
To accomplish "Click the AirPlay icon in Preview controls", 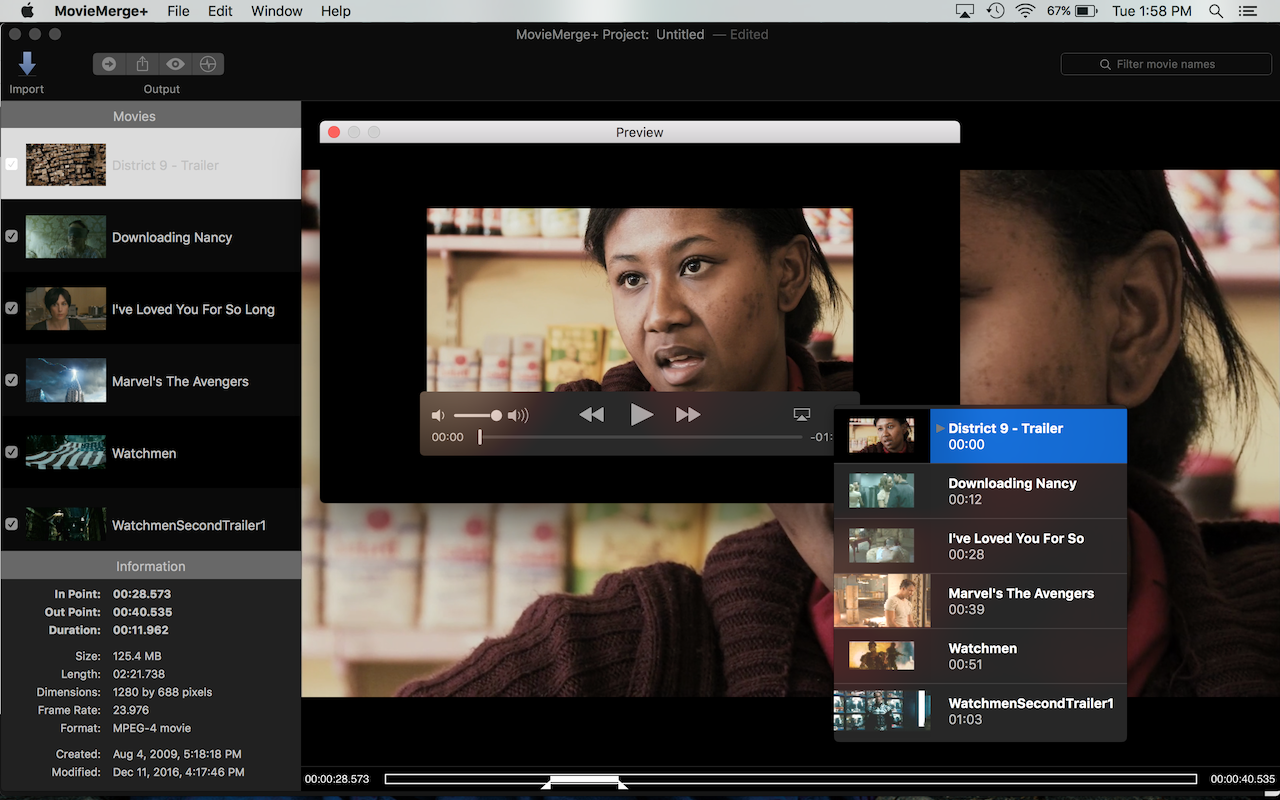I will 801,414.
